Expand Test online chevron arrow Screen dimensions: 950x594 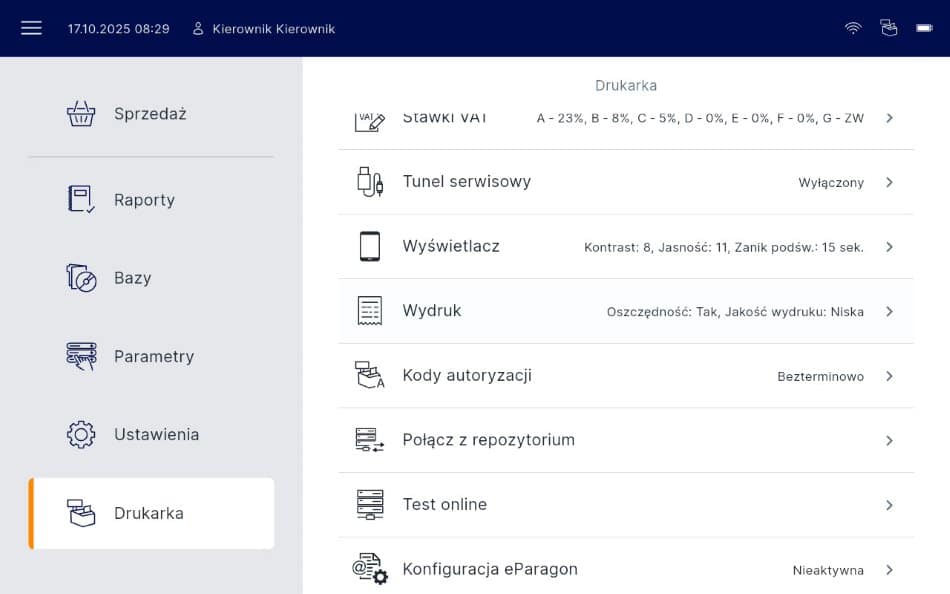(889, 505)
